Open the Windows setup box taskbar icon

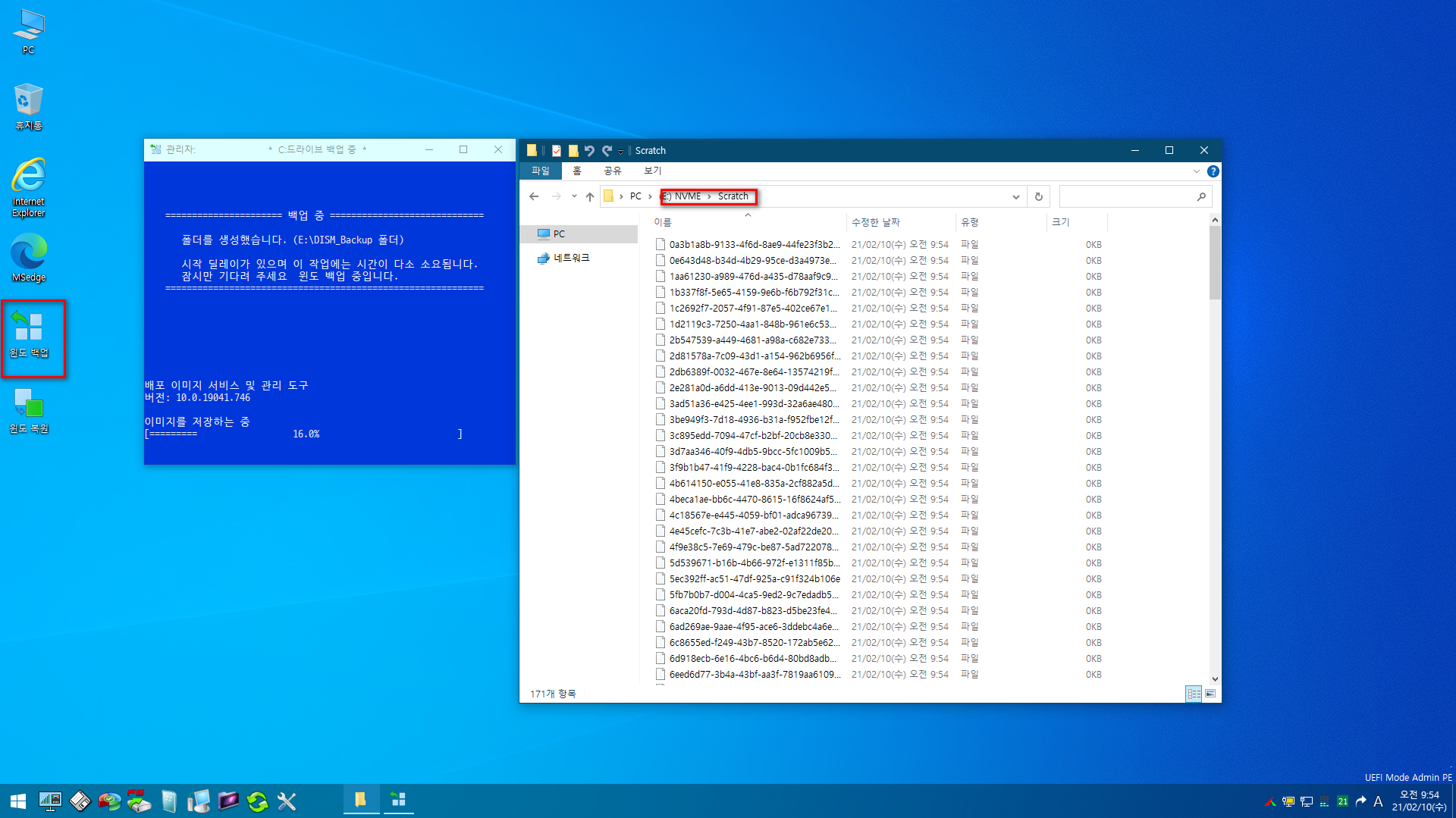(168, 801)
